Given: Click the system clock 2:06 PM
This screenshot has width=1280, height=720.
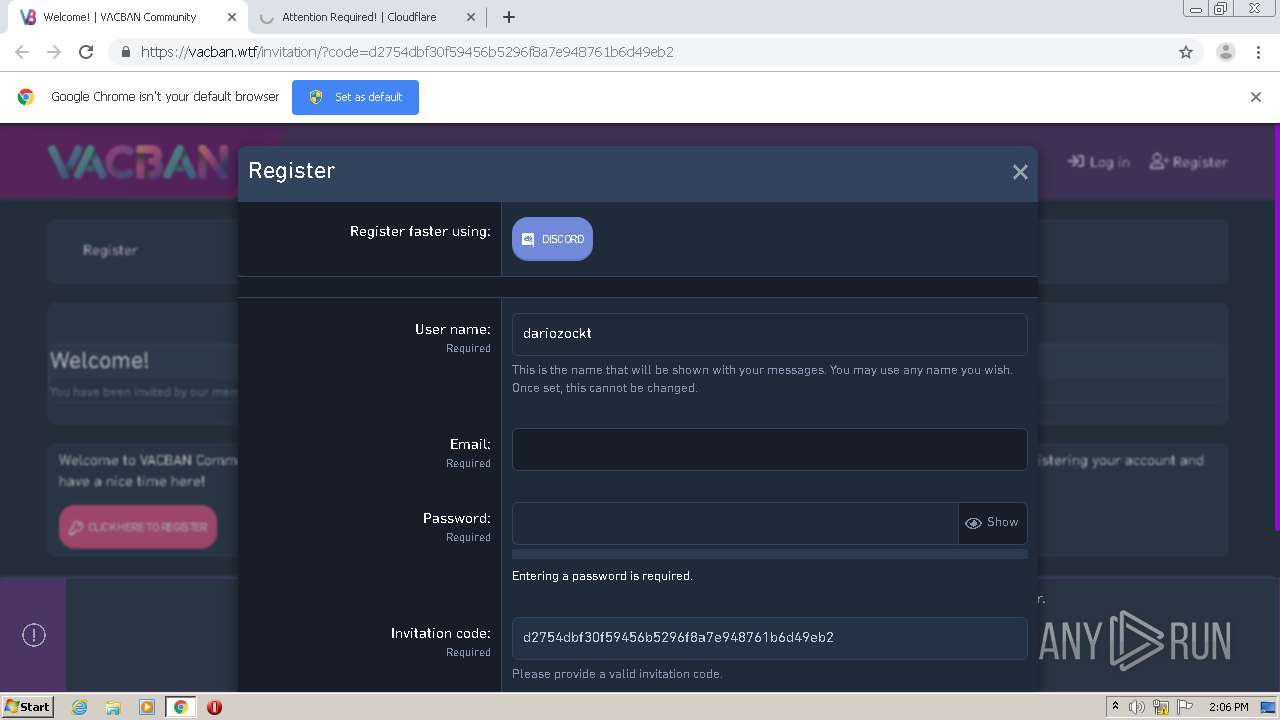Looking at the screenshot, I should click(1228, 707).
